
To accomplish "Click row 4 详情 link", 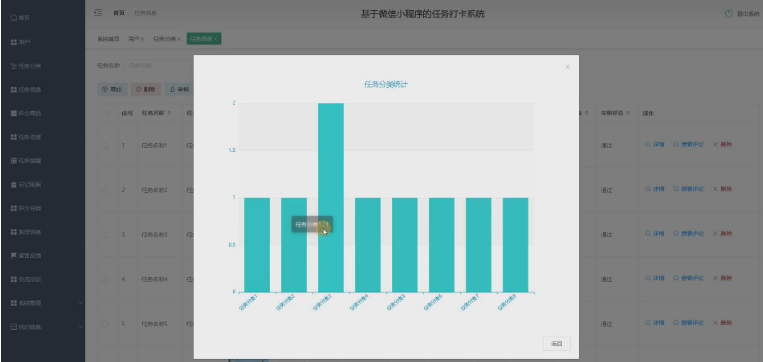I will (x=655, y=278).
